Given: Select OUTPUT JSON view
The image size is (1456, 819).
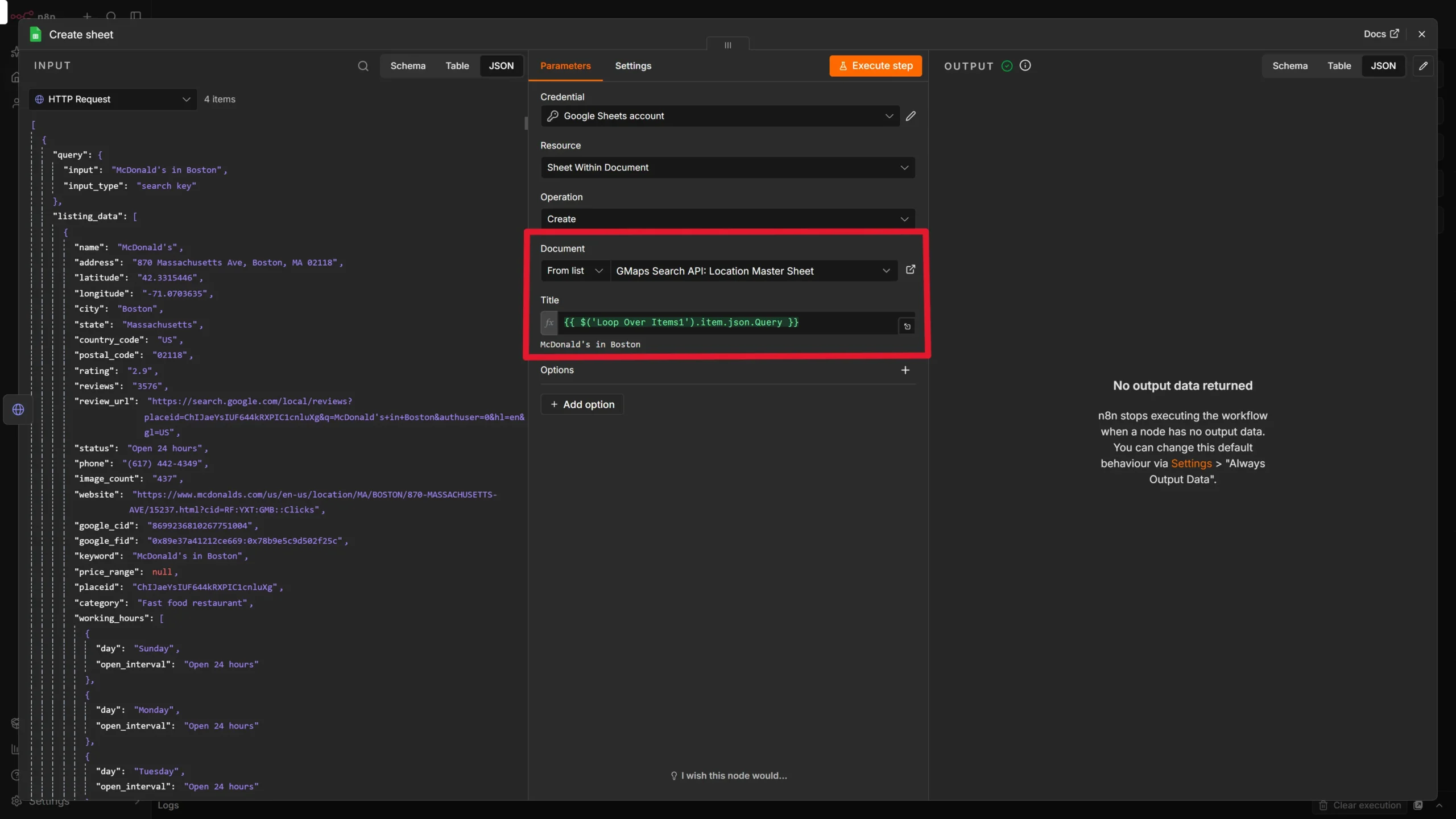Looking at the screenshot, I should [x=1383, y=66].
